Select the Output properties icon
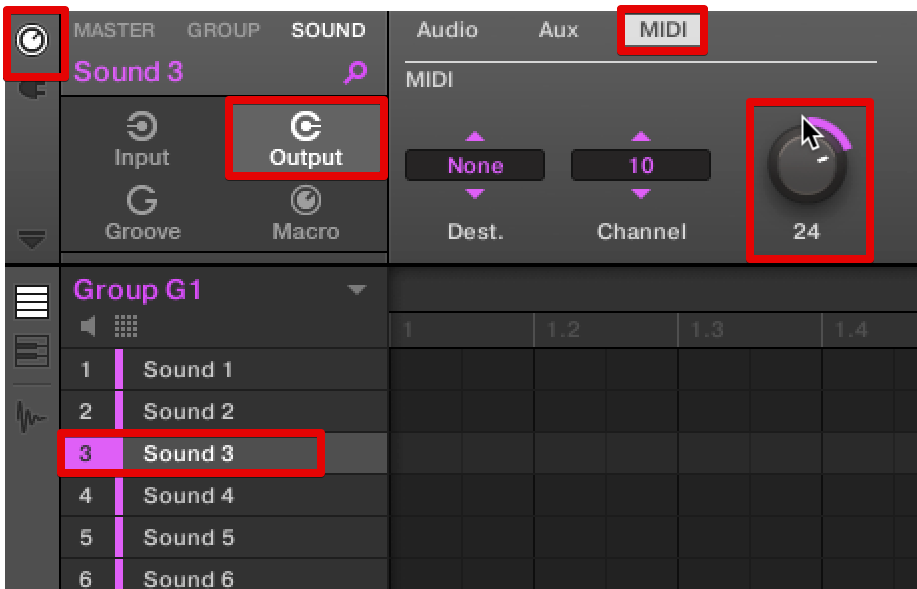 (305, 139)
